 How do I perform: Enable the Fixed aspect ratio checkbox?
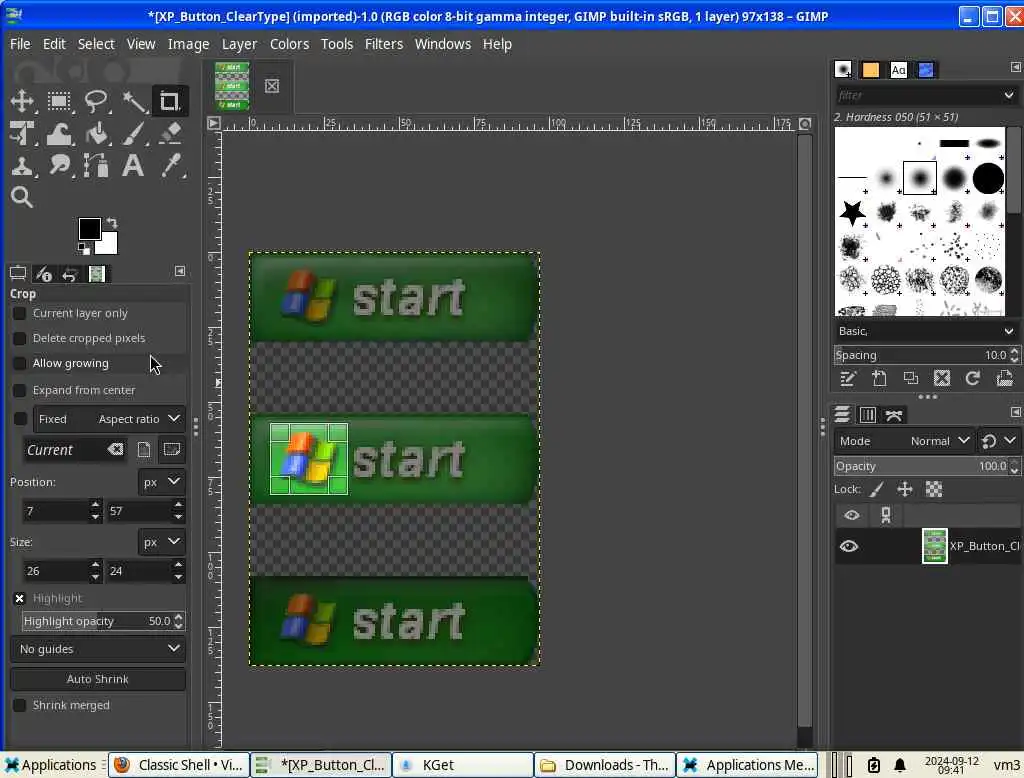click(x=20, y=419)
